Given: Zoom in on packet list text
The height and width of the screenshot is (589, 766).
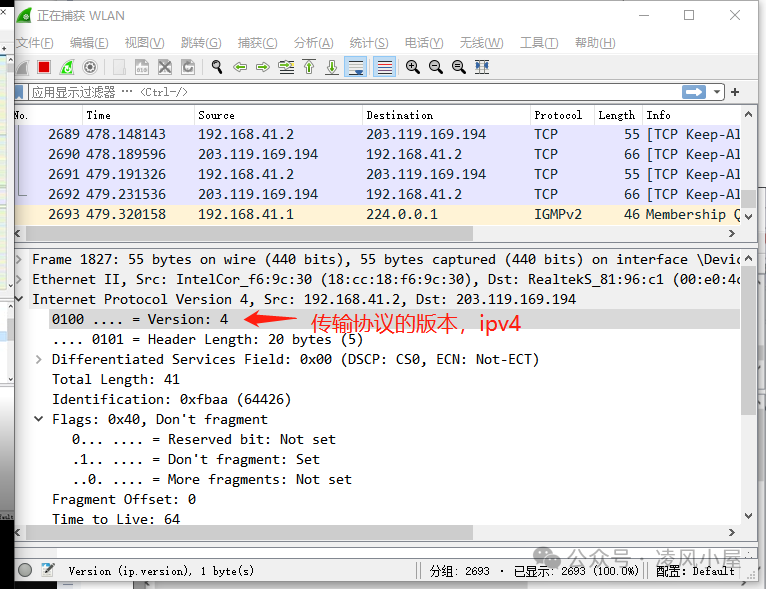Looking at the screenshot, I should click(x=412, y=67).
